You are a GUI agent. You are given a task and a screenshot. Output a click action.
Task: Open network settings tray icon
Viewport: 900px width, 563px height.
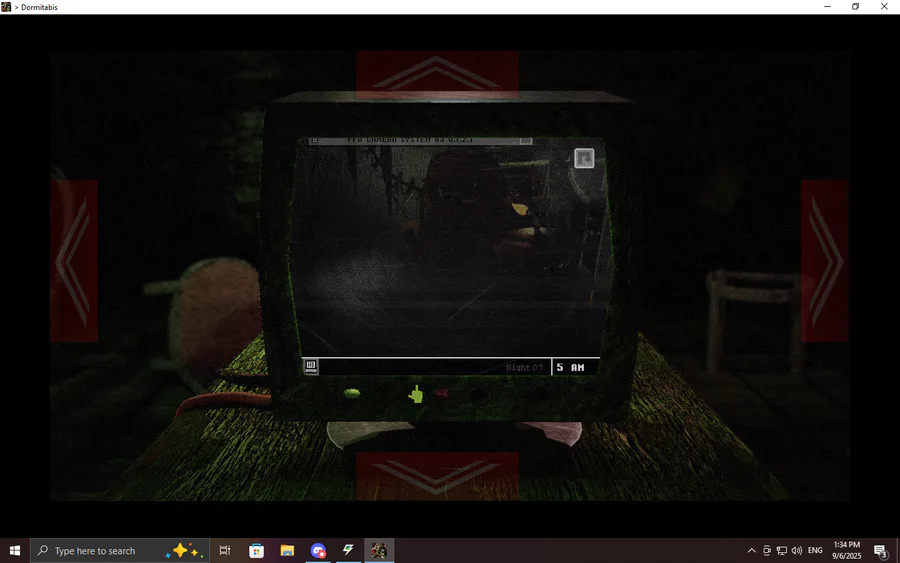(782, 550)
